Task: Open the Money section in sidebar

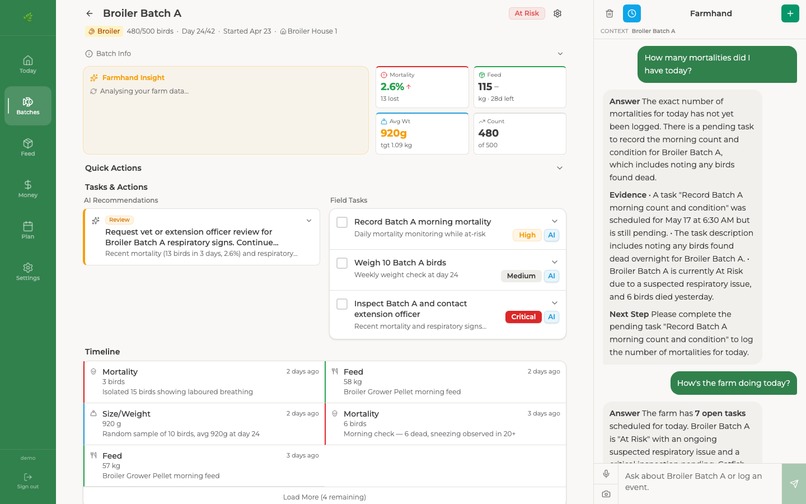Action: click(x=28, y=189)
